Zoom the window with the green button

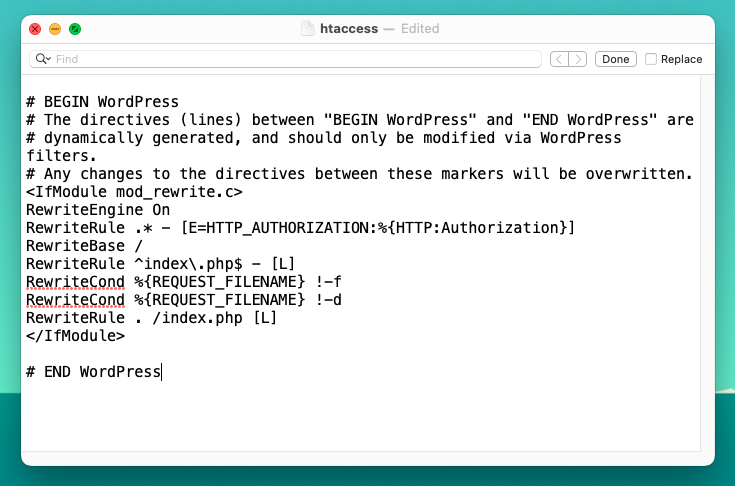(x=75, y=29)
